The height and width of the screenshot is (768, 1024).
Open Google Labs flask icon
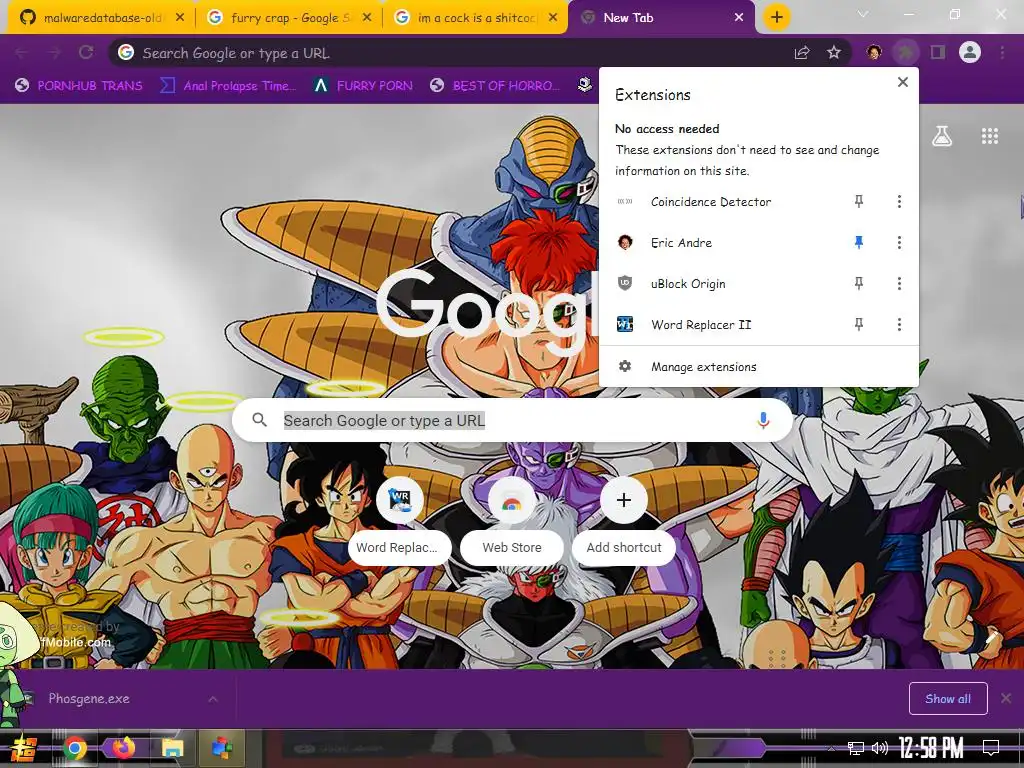point(942,136)
